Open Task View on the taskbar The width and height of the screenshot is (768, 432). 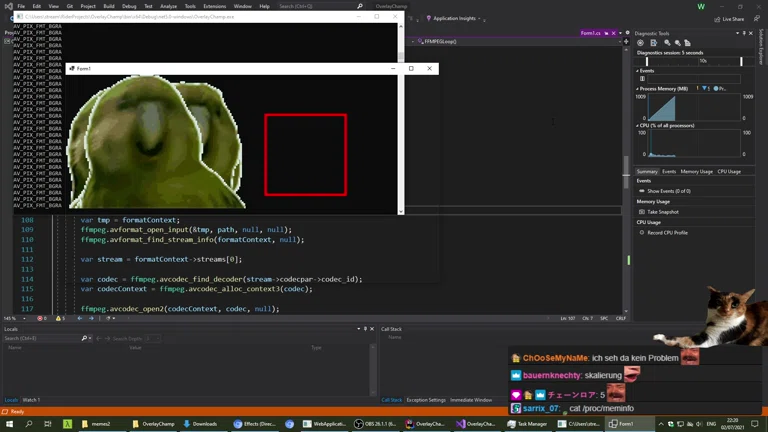tap(48, 424)
